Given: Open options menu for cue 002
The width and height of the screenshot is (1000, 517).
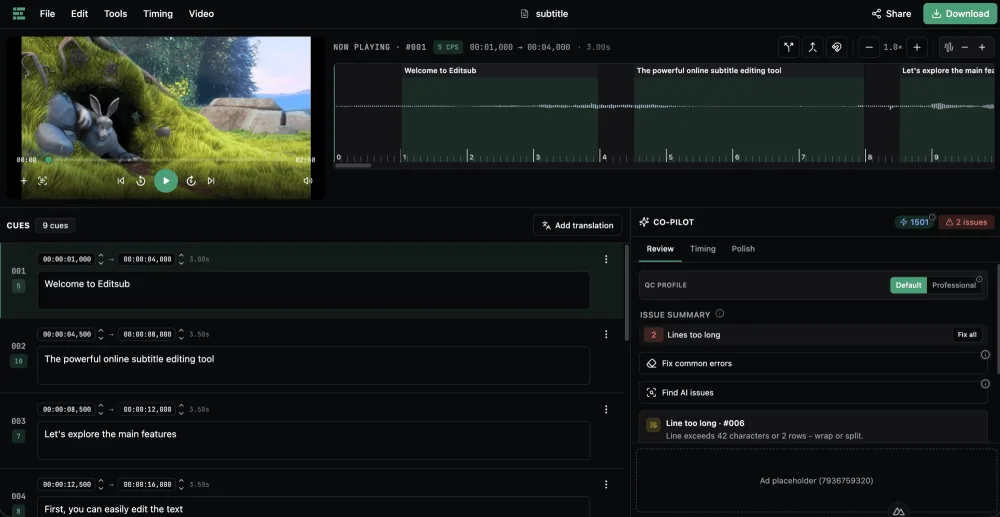Looking at the screenshot, I should (606, 334).
